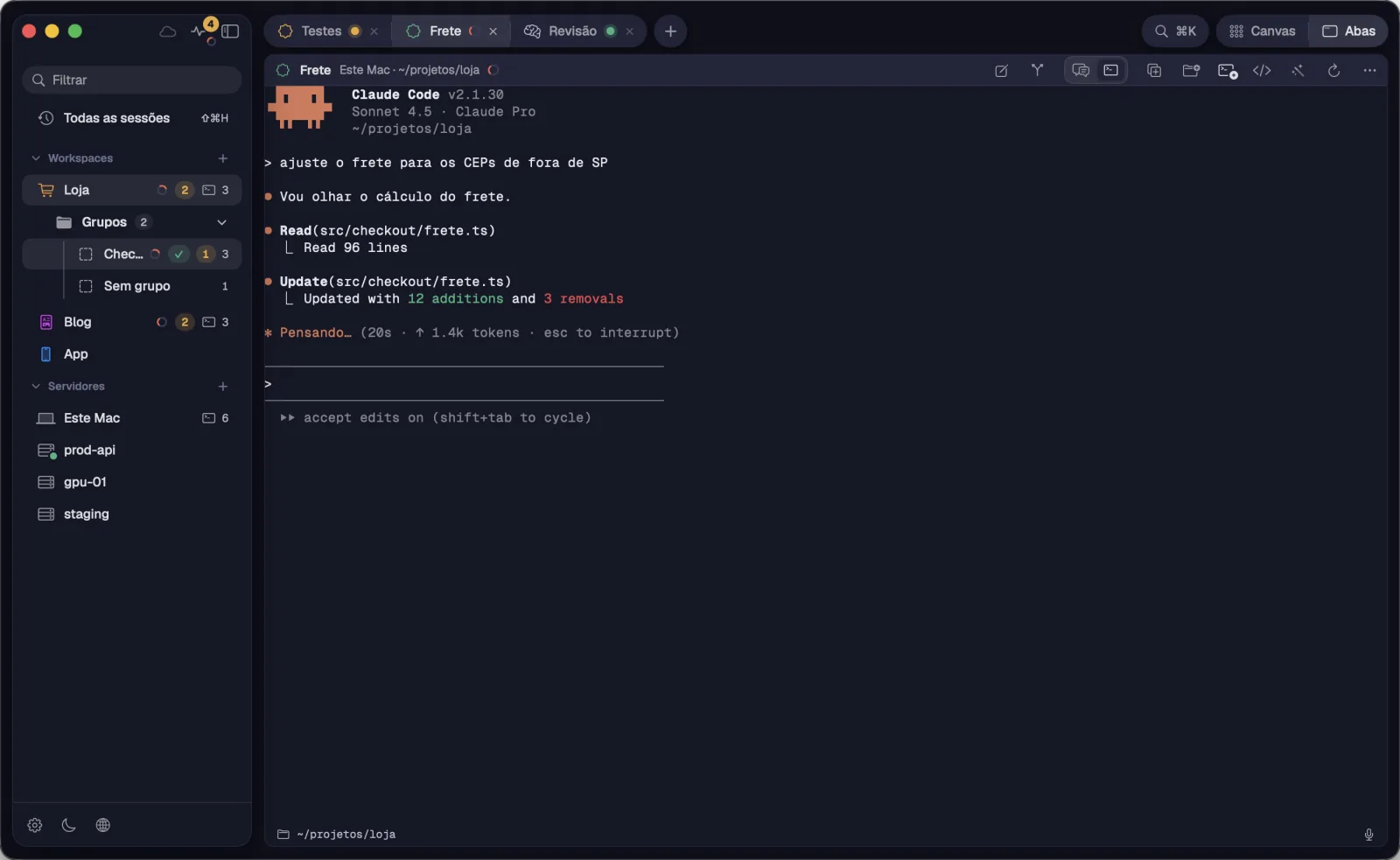Toggle the sidebar panel layout icon

pos(230,31)
